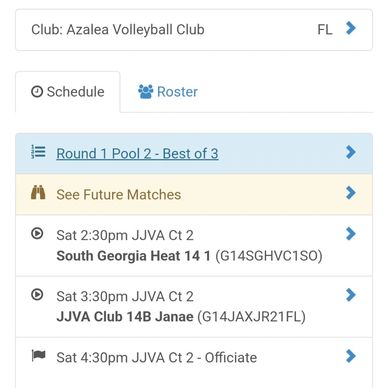
Task: Expand the Round 1 Pool 2 chevron arrow
Action: (x=351, y=152)
